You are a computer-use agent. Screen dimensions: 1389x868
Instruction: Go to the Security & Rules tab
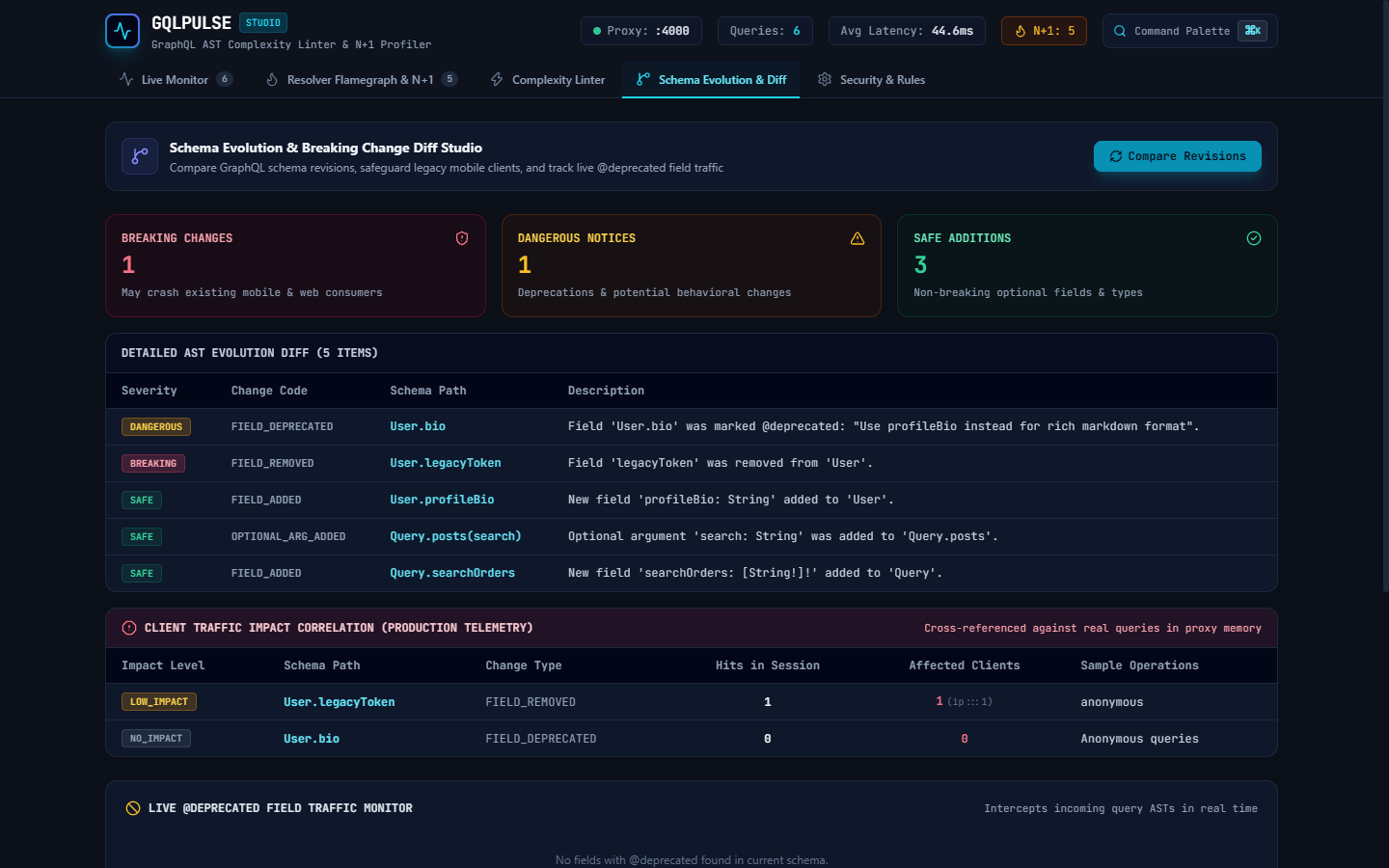871,80
